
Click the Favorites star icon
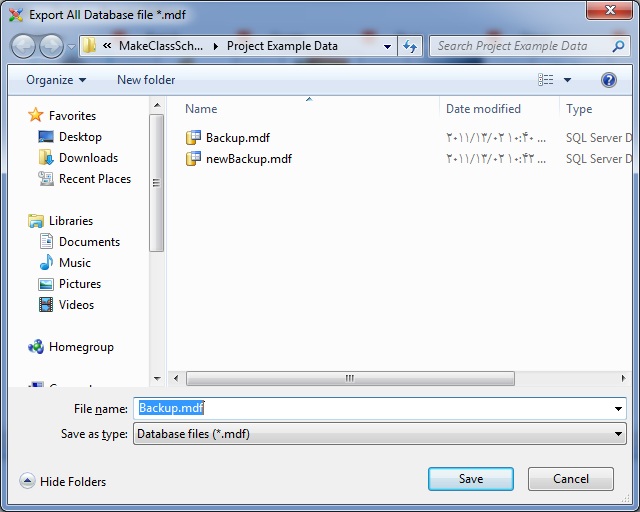[36, 115]
